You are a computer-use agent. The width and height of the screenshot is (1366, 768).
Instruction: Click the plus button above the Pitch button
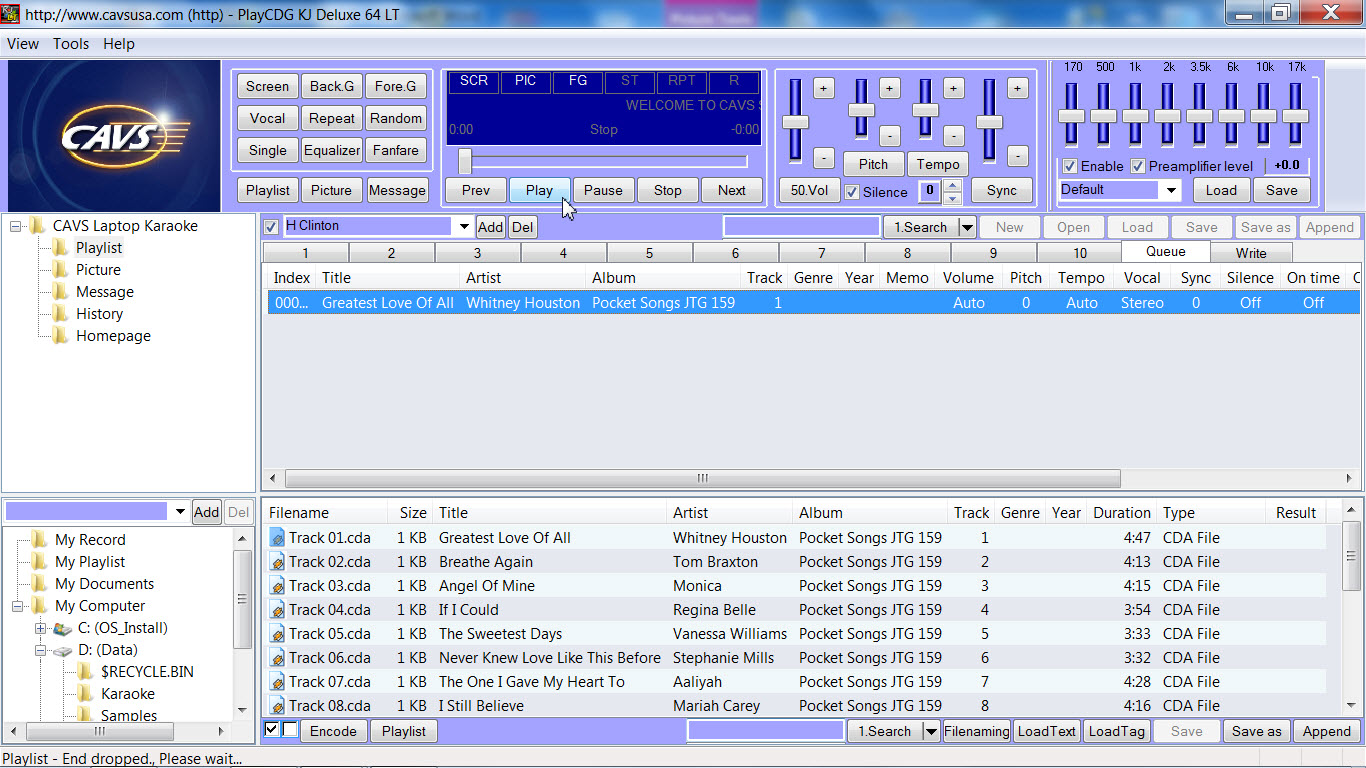click(x=889, y=88)
